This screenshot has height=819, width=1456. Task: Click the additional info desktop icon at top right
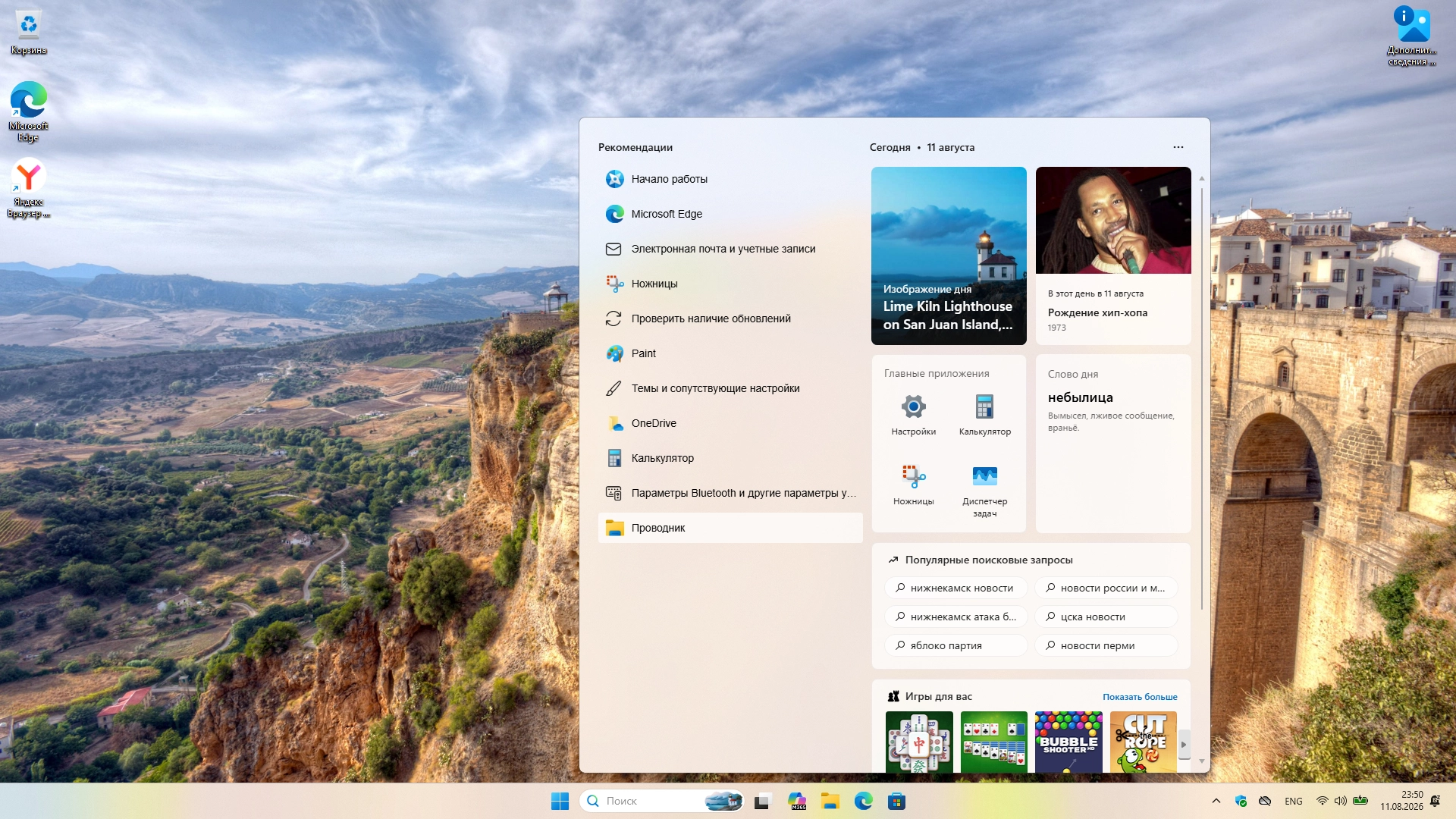[1411, 36]
